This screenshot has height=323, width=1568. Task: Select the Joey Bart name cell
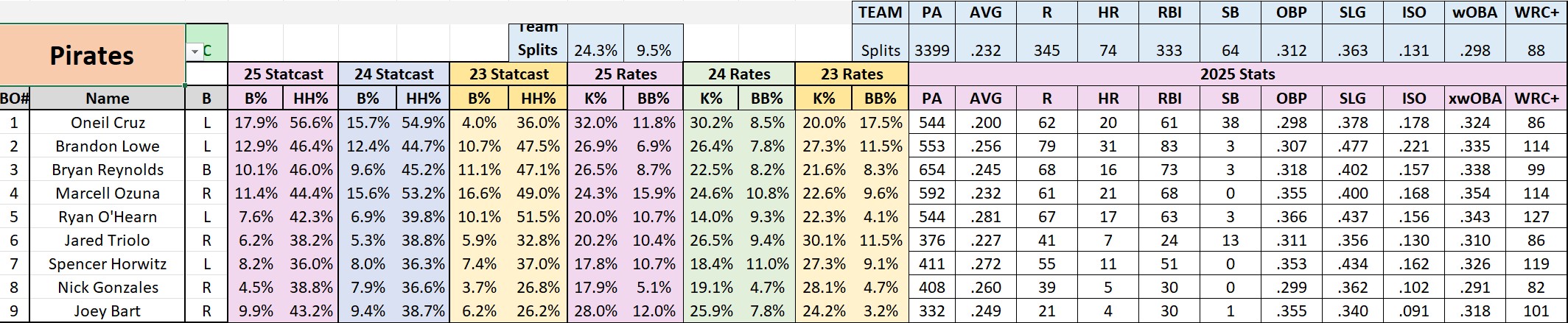pos(108,311)
